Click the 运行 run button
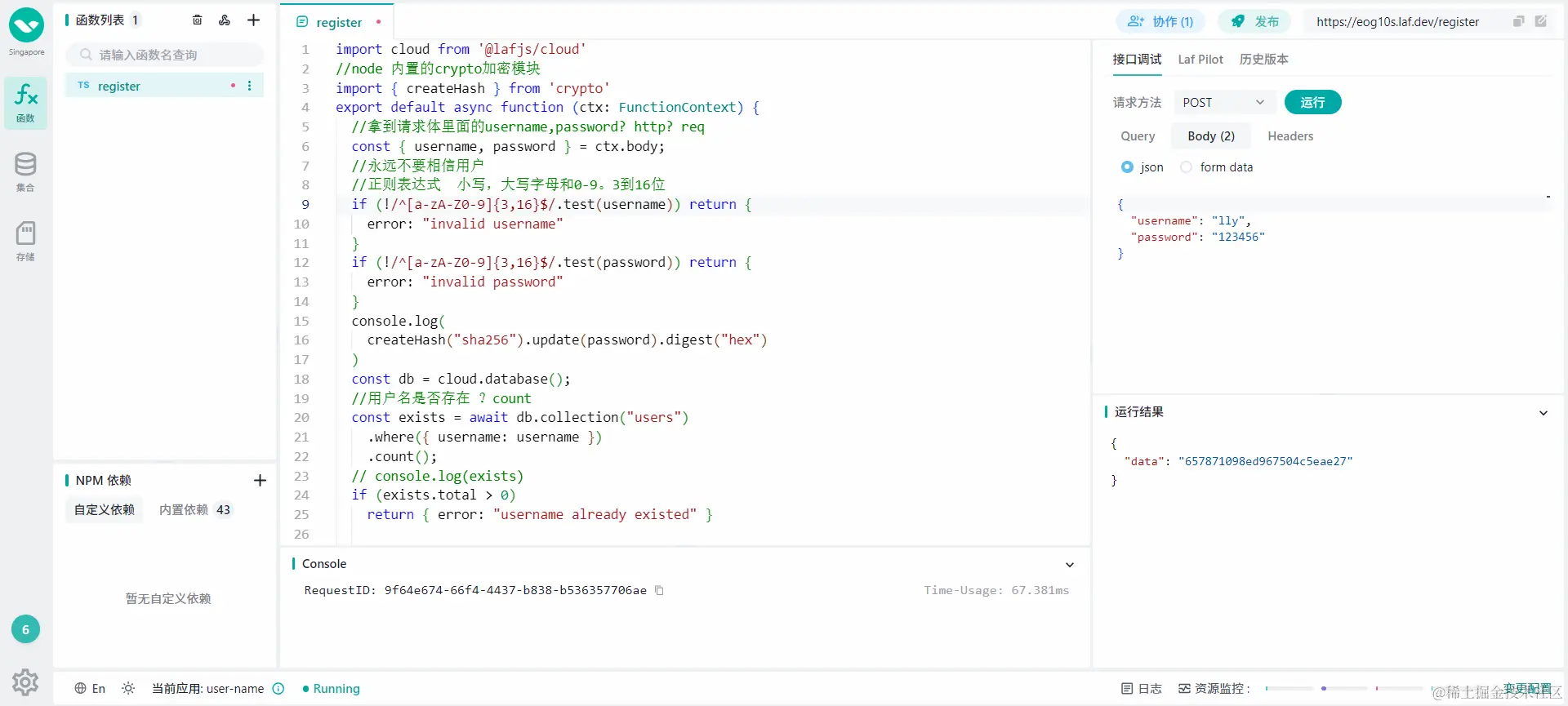1568x706 pixels. 1312,102
